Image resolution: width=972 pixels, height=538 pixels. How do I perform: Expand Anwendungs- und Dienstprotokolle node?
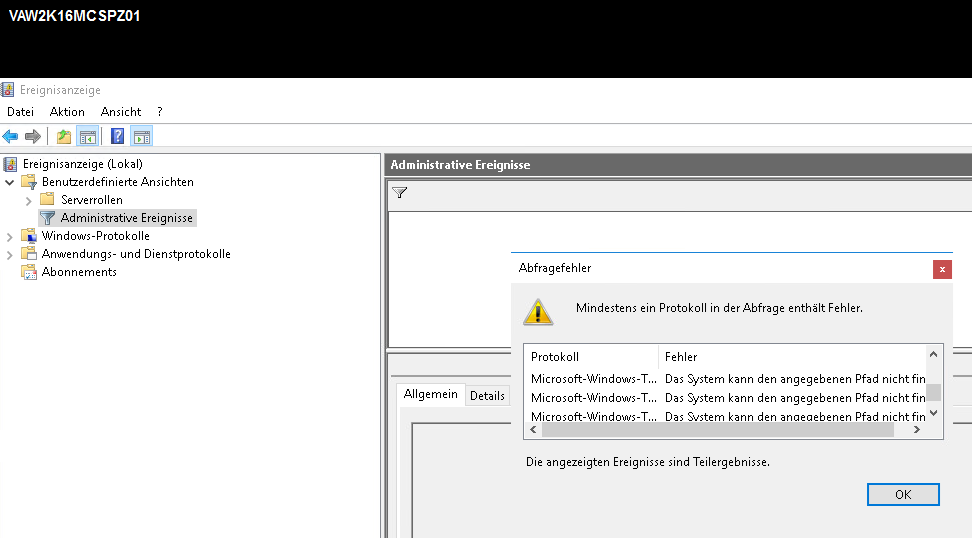(x=9, y=255)
